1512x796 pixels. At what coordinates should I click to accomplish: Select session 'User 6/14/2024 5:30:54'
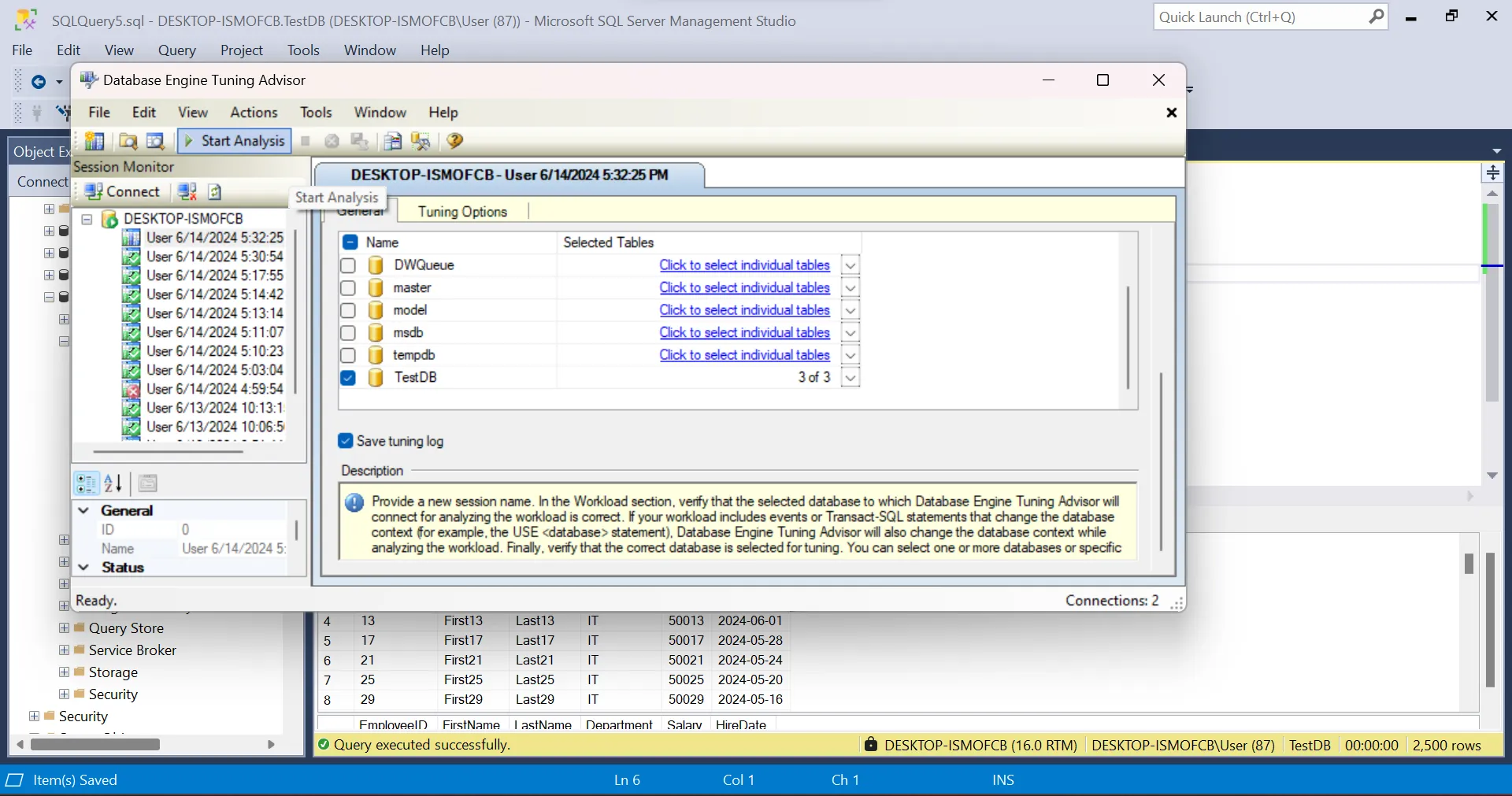pyautogui.click(x=214, y=257)
